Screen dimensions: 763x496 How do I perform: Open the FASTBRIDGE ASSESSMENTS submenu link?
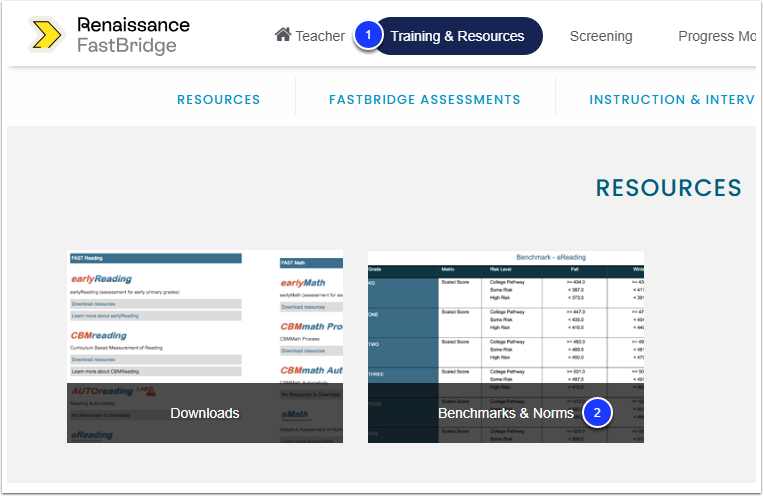(425, 99)
